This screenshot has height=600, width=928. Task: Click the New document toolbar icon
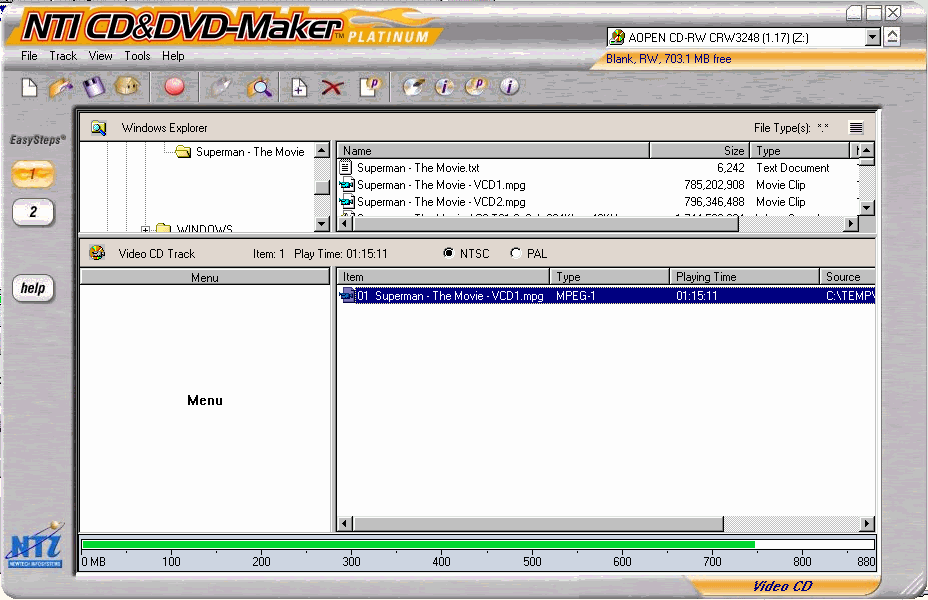coord(29,88)
